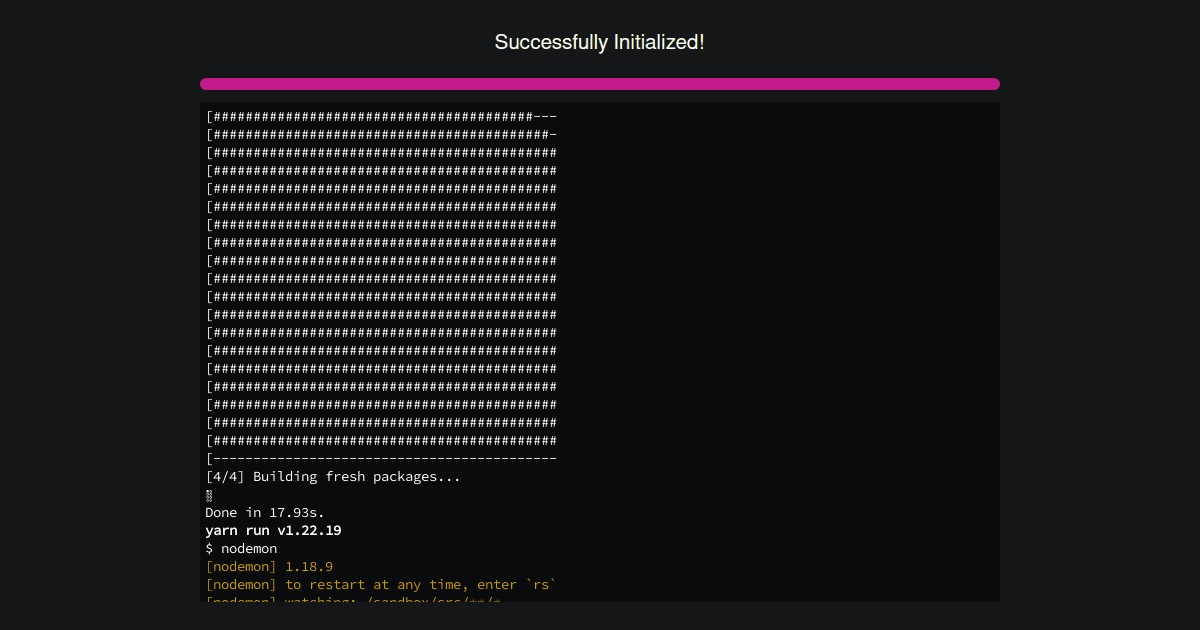Click the first progress hash row
Screen dimensions: 1200x630
tap(380, 116)
